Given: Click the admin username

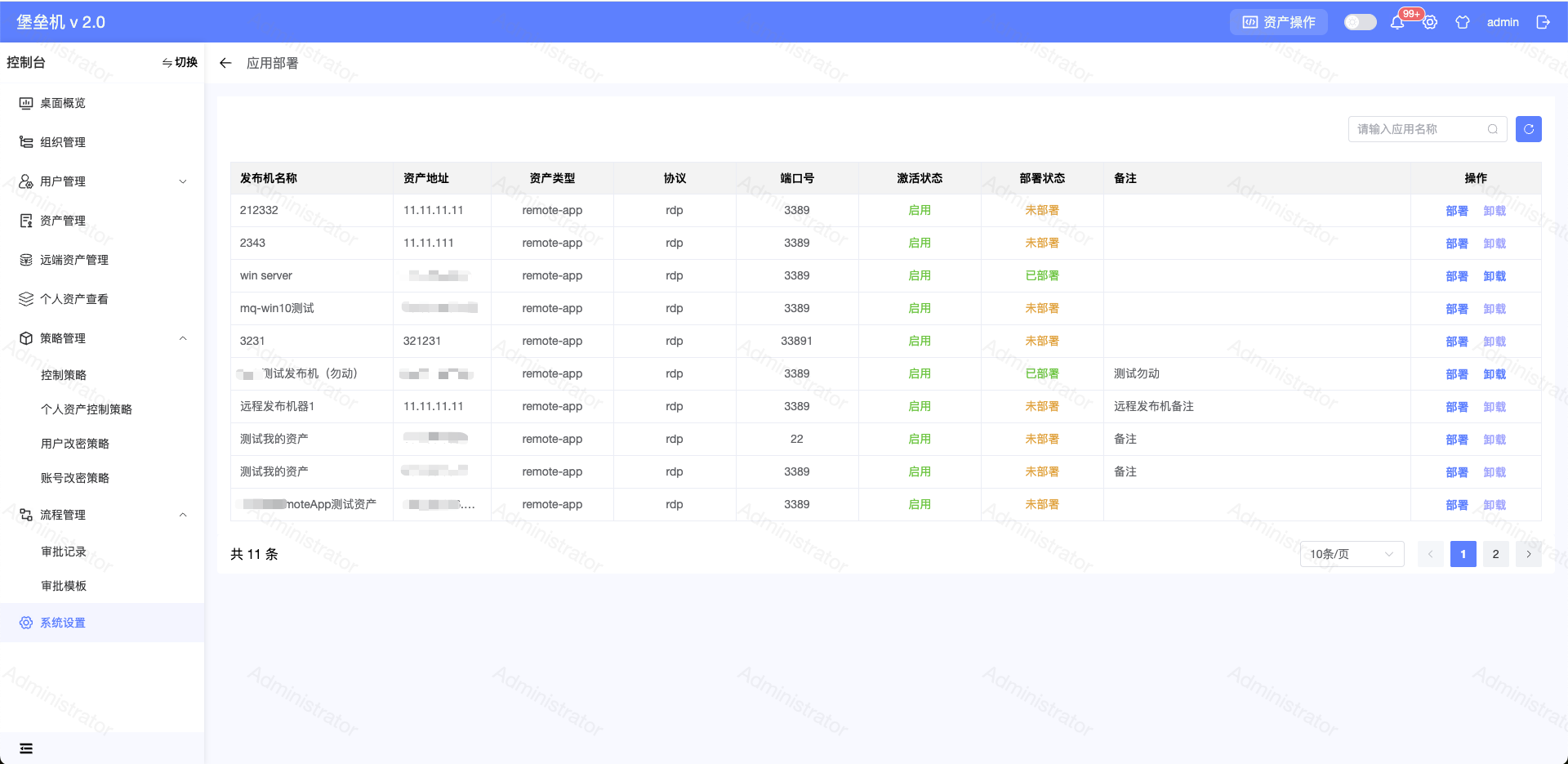Looking at the screenshot, I should coord(1503,22).
